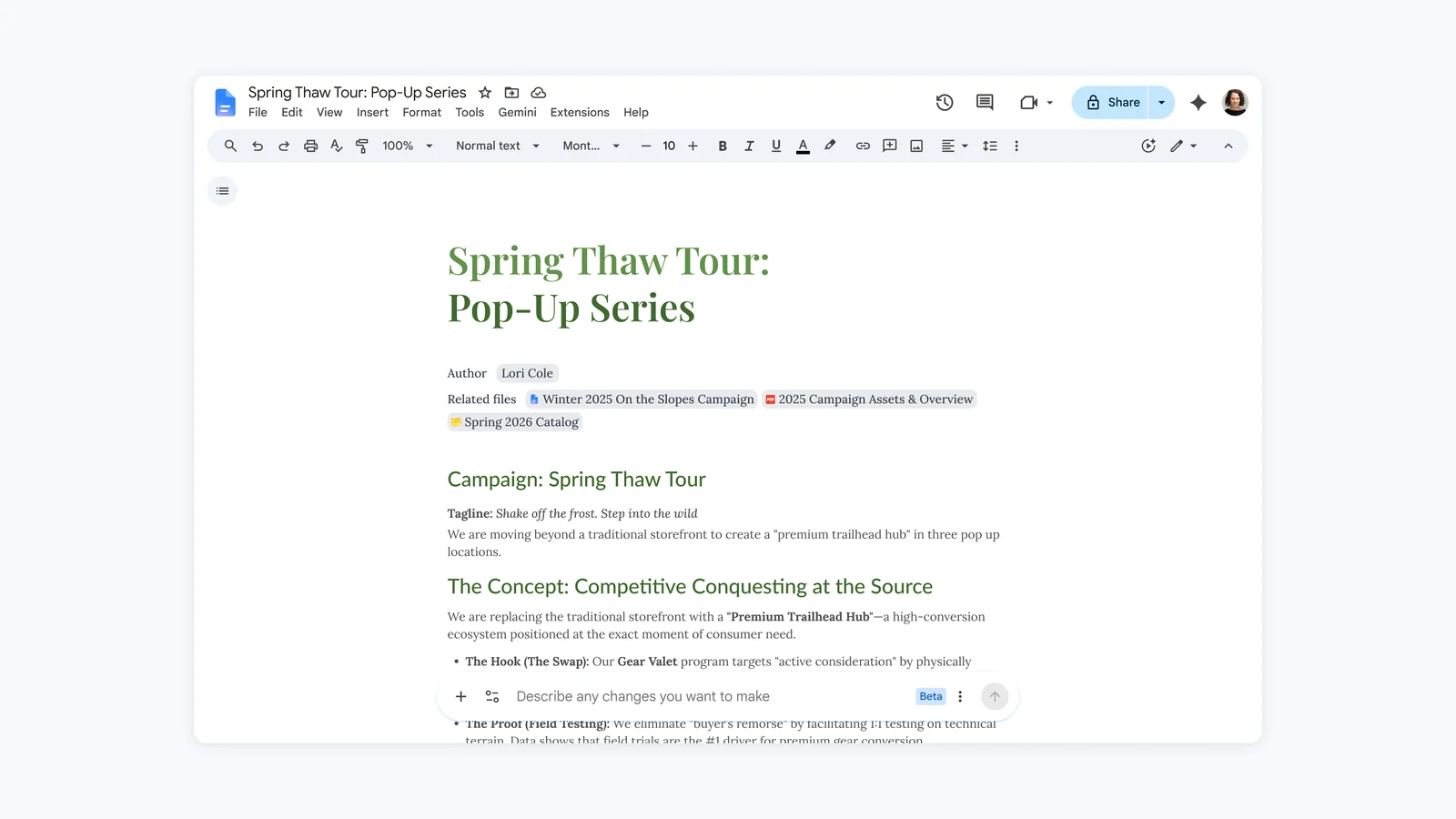Show document outline tabs button
Viewport: 1456px width, 819px height.
click(223, 191)
